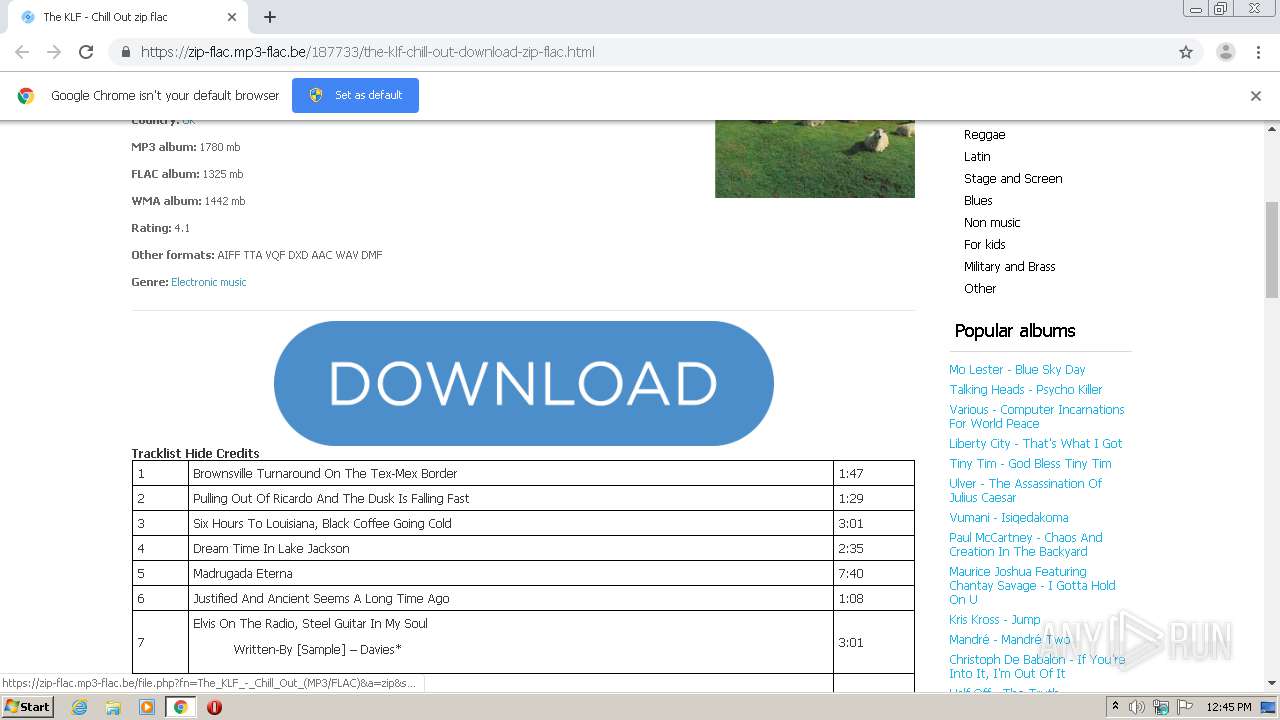Choose the Blues category
This screenshot has width=1280, height=720.
click(978, 200)
